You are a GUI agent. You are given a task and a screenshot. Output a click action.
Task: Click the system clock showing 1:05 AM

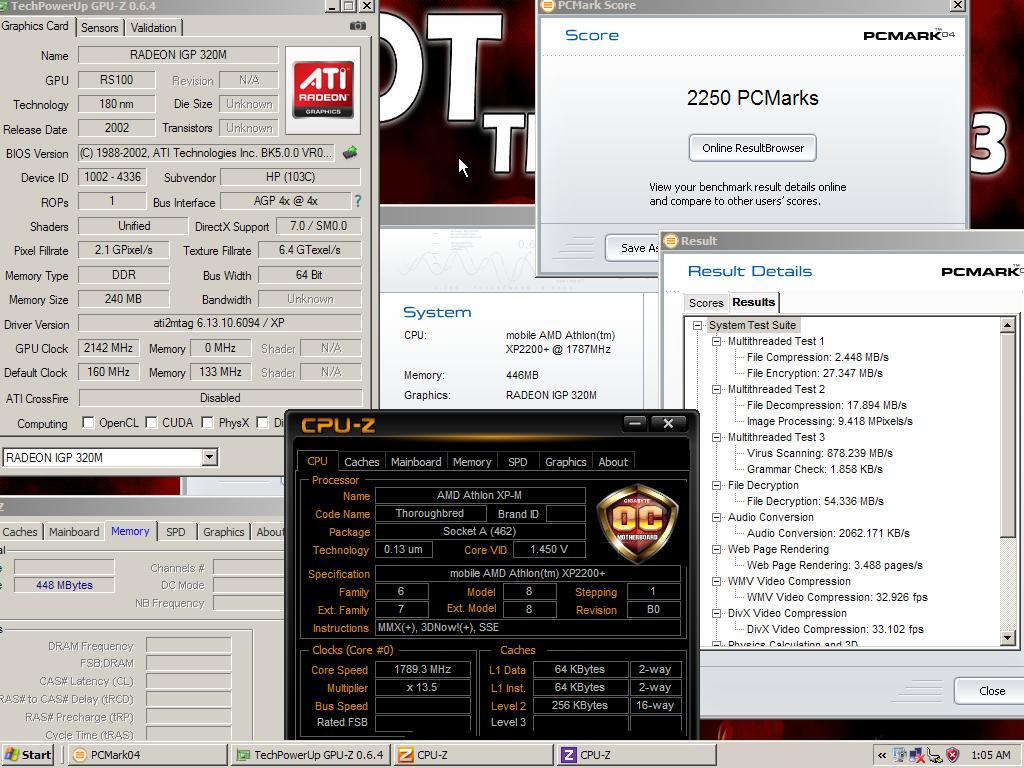click(990, 756)
